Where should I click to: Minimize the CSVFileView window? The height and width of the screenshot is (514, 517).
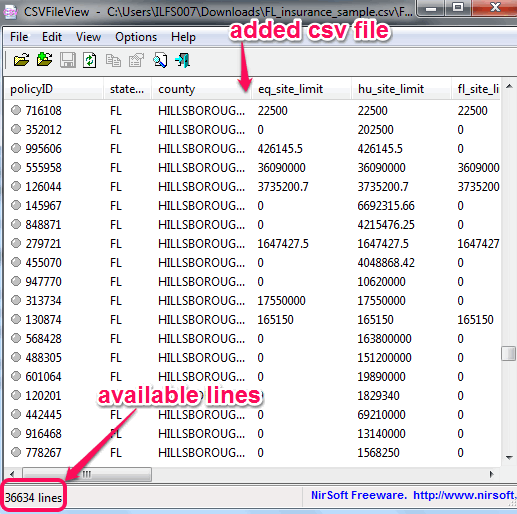tap(431, 8)
